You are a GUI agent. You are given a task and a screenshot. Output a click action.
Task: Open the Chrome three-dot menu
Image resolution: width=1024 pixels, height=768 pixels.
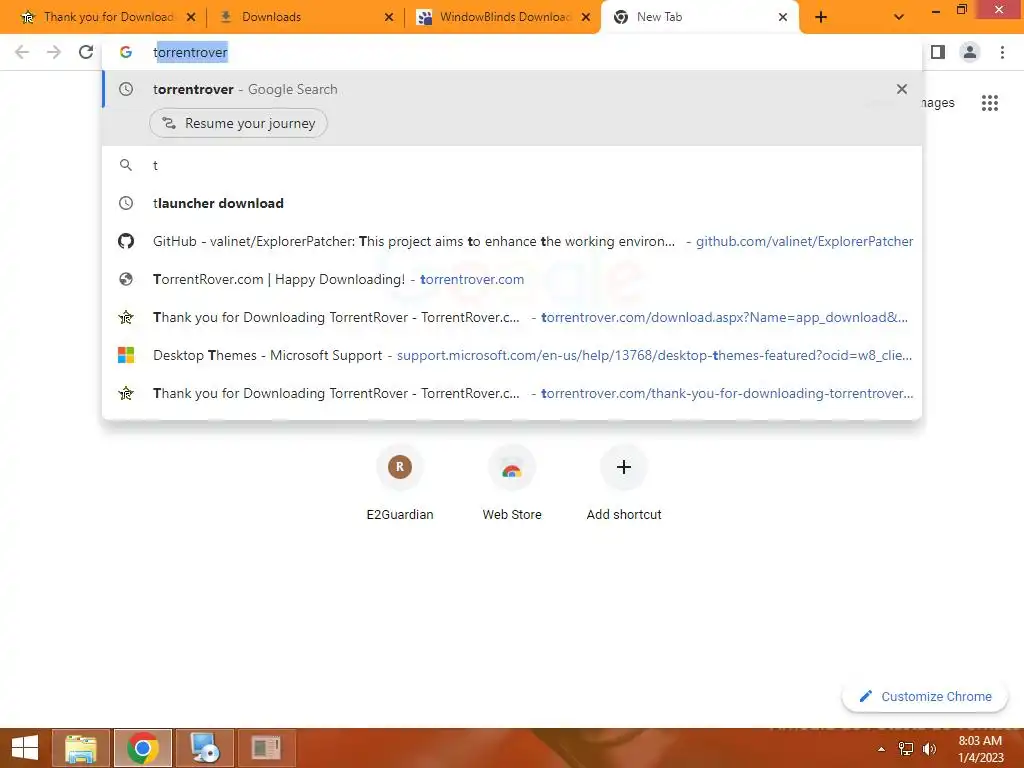pyautogui.click(x=1002, y=52)
